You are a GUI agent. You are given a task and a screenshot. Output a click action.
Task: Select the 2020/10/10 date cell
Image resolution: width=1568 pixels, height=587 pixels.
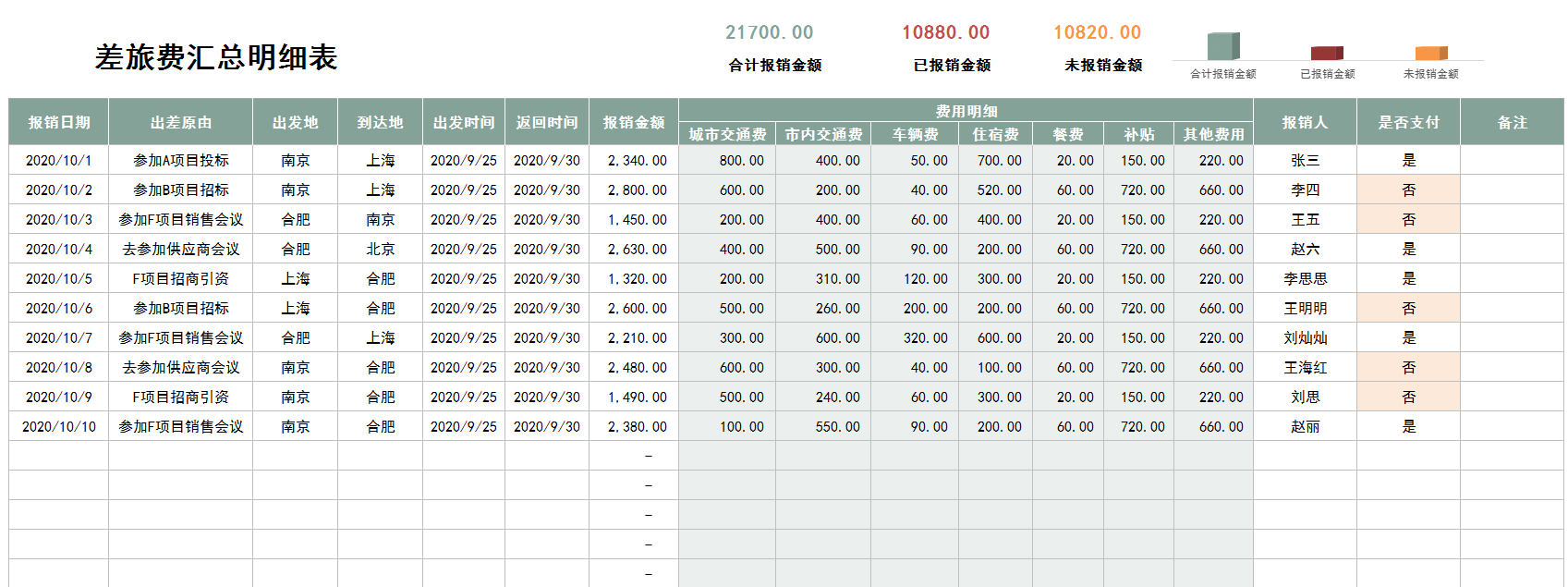coord(59,426)
